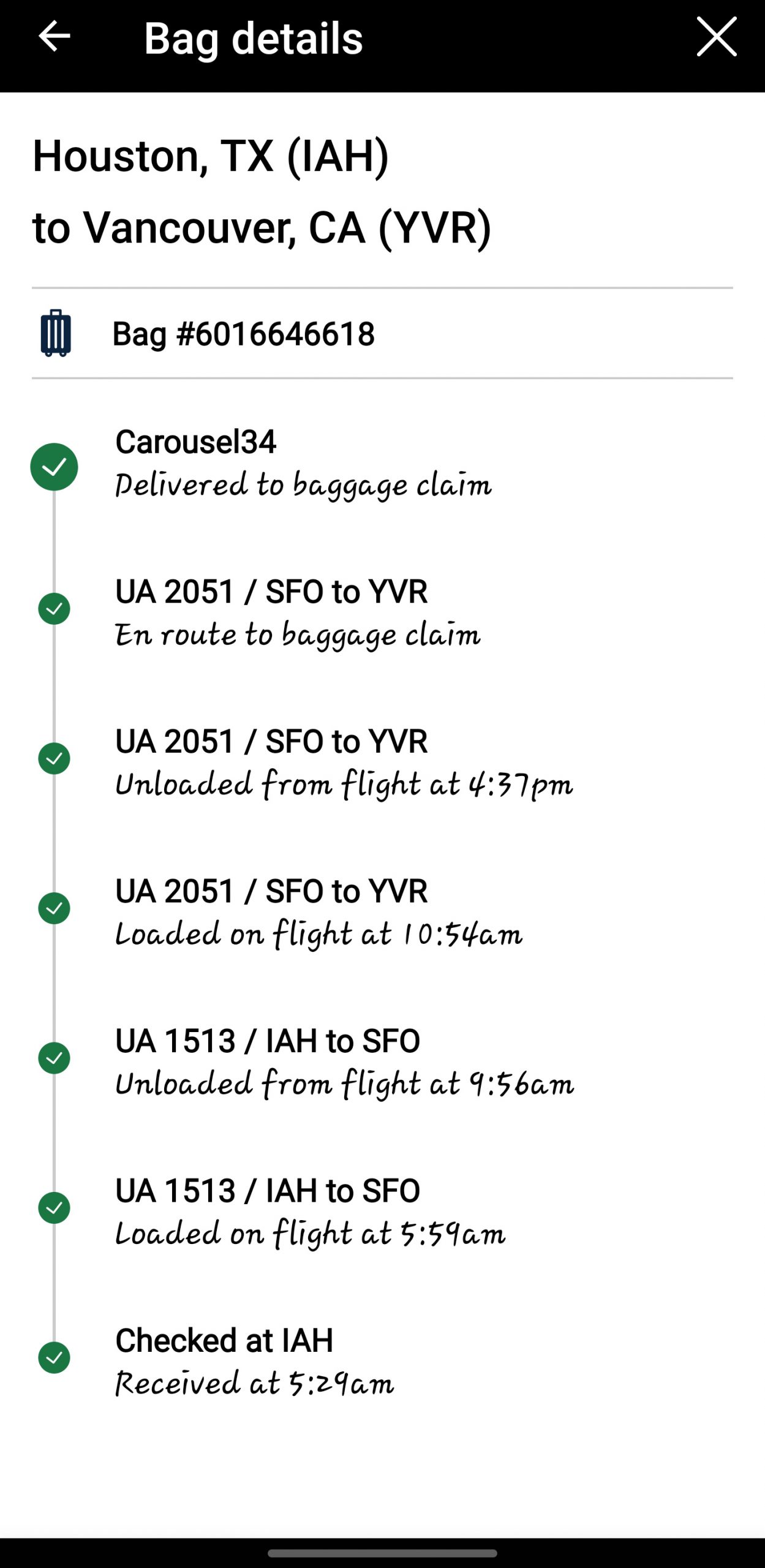
Task: Tap the Carousel34 status heading
Action: (196, 442)
